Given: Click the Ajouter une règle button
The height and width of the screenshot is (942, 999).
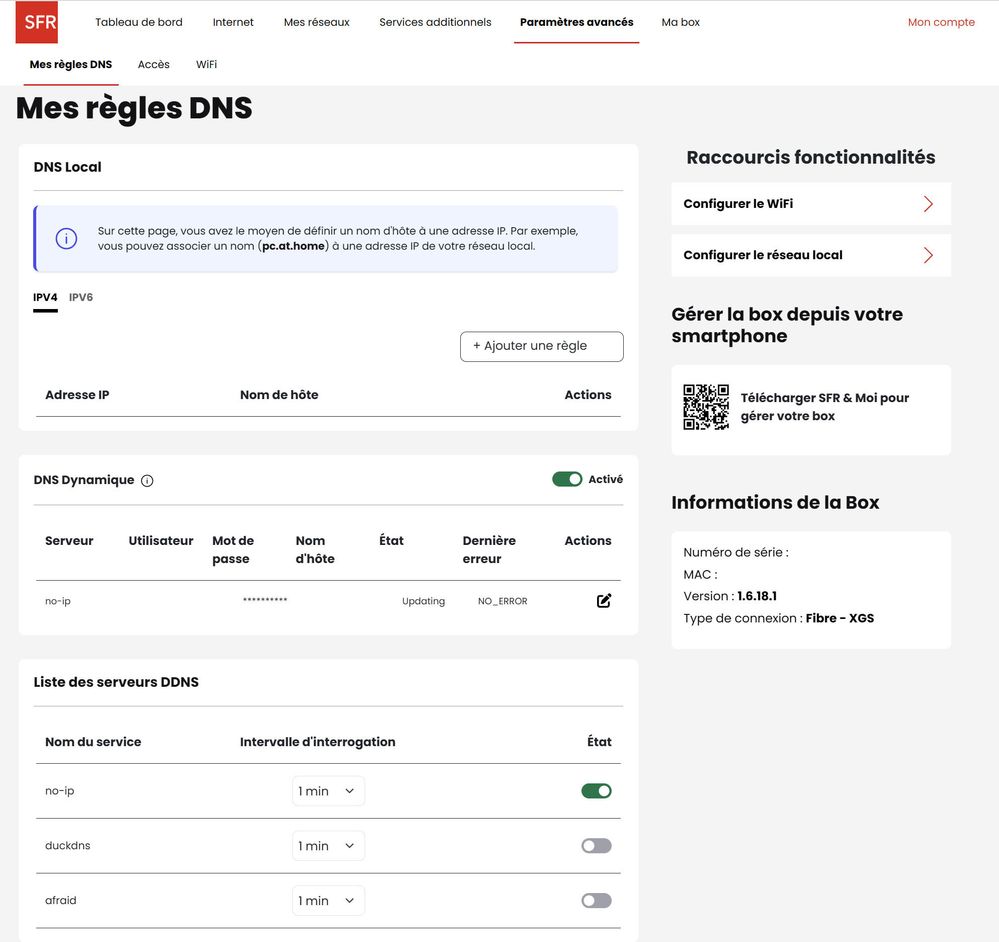Looking at the screenshot, I should [x=541, y=346].
